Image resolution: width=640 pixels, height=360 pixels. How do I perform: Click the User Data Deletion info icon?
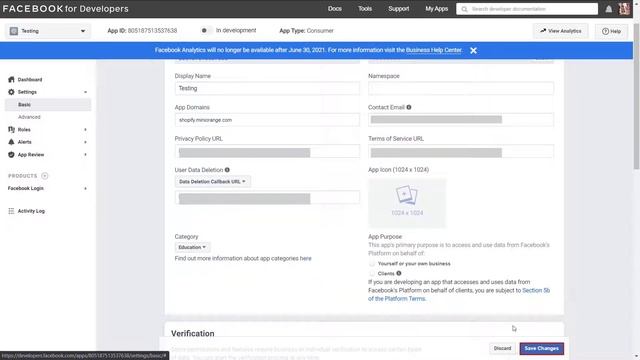227,170
